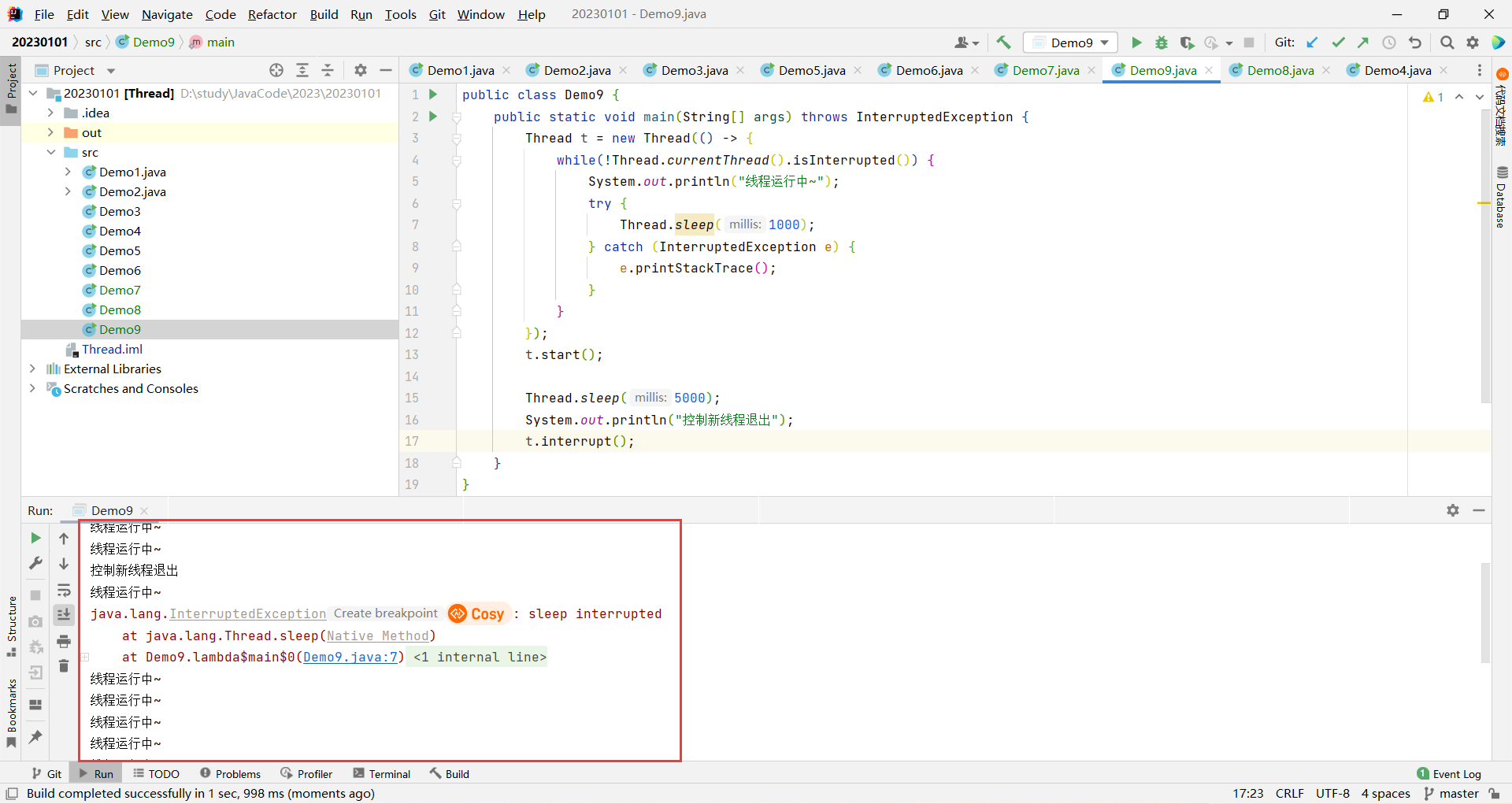Image resolution: width=1512 pixels, height=804 pixels.
Task: Open the Problems tool window tab
Action: (x=230, y=774)
